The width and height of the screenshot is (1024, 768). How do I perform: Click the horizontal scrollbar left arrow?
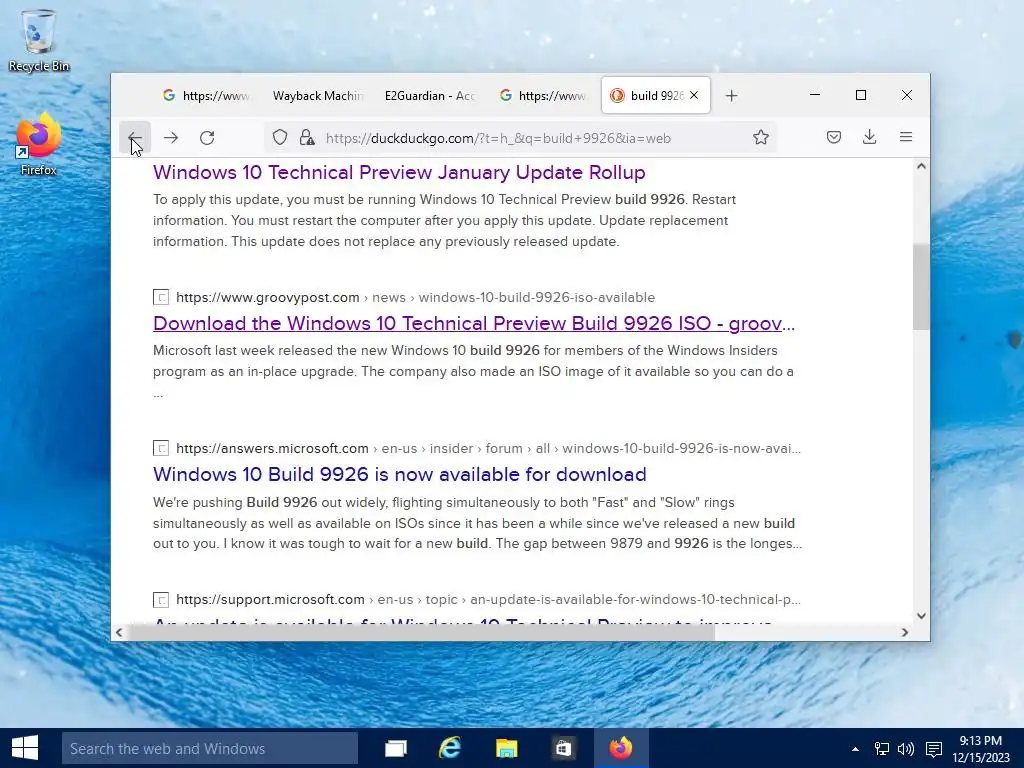click(119, 632)
